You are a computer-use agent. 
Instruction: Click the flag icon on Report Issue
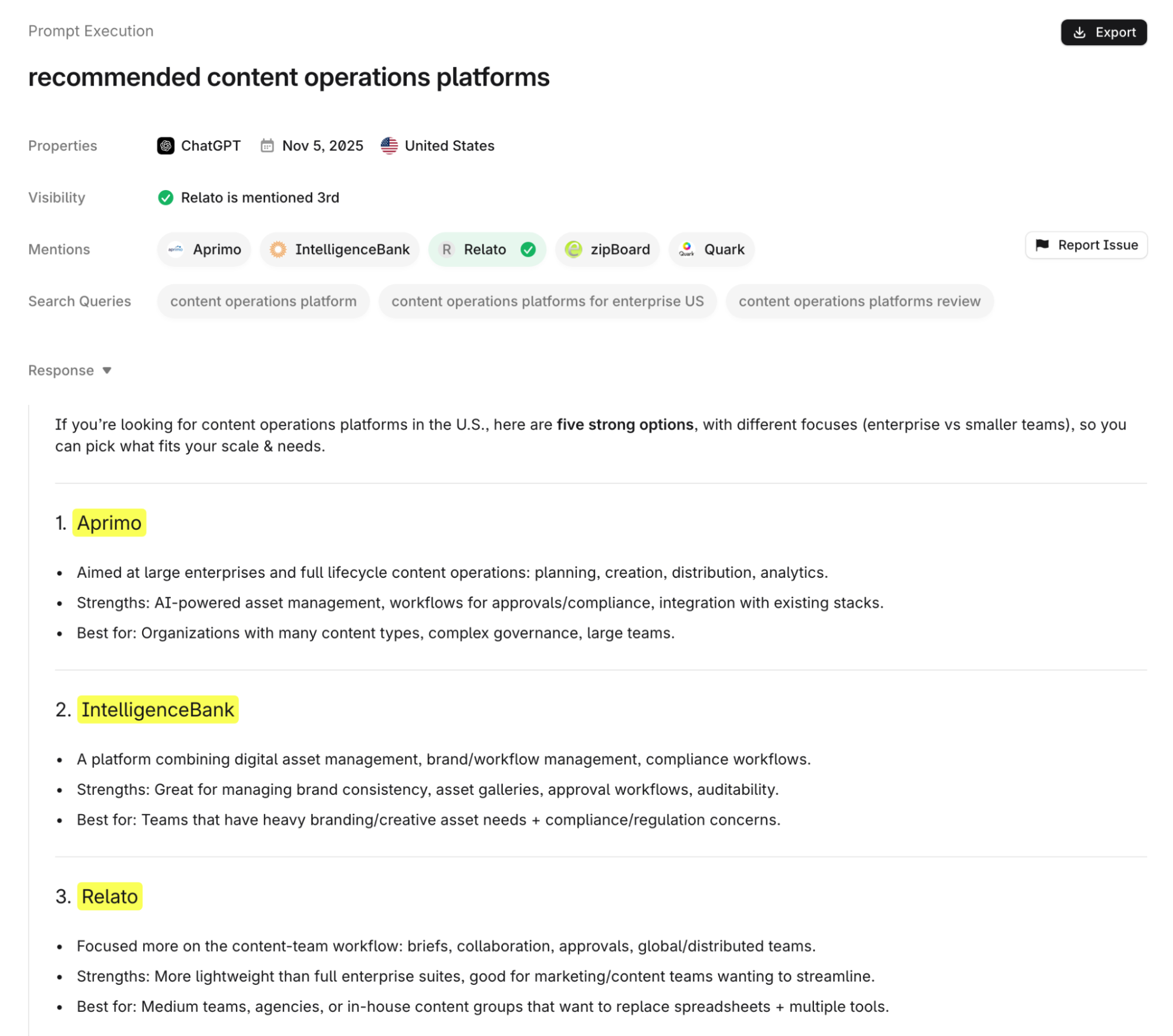tap(1043, 245)
